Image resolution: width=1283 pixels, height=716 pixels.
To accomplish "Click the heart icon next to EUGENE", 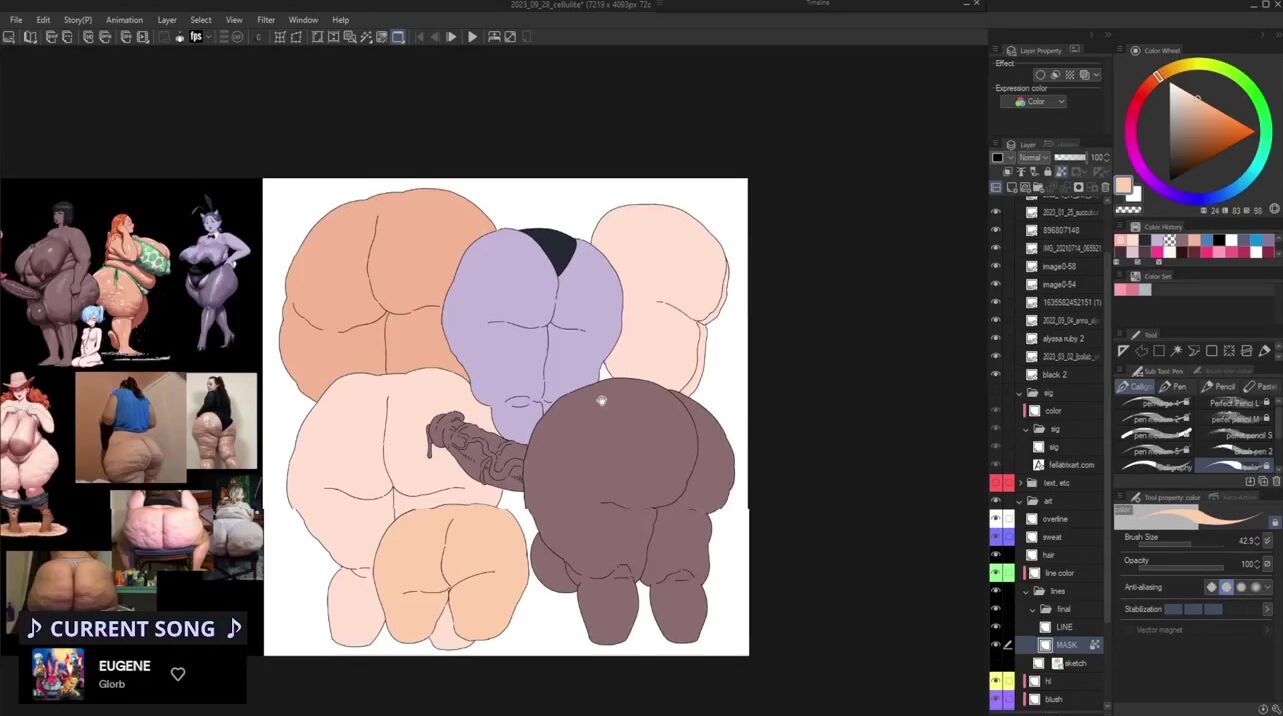I will (x=178, y=674).
